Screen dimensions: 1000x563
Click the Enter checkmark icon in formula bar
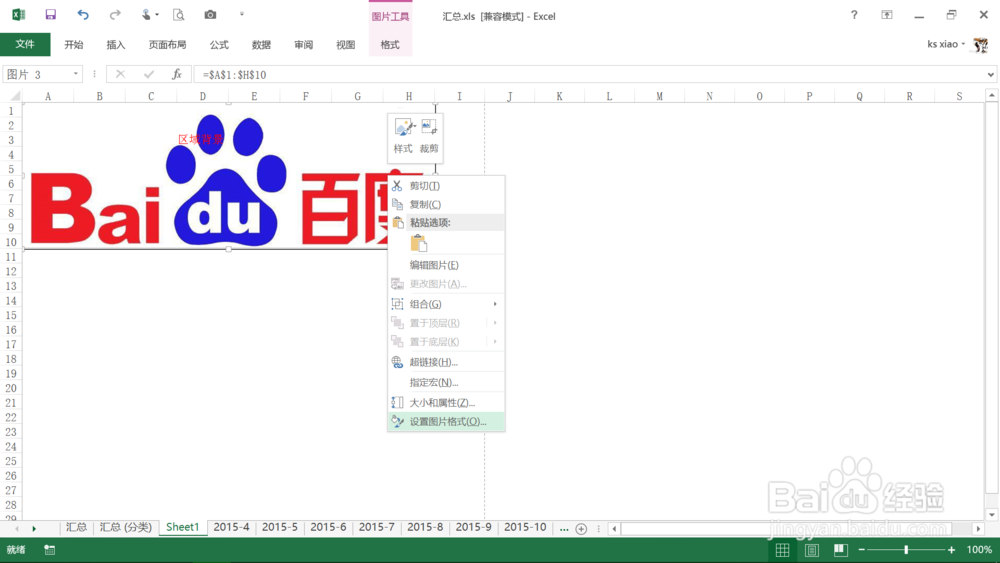click(149, 75)
